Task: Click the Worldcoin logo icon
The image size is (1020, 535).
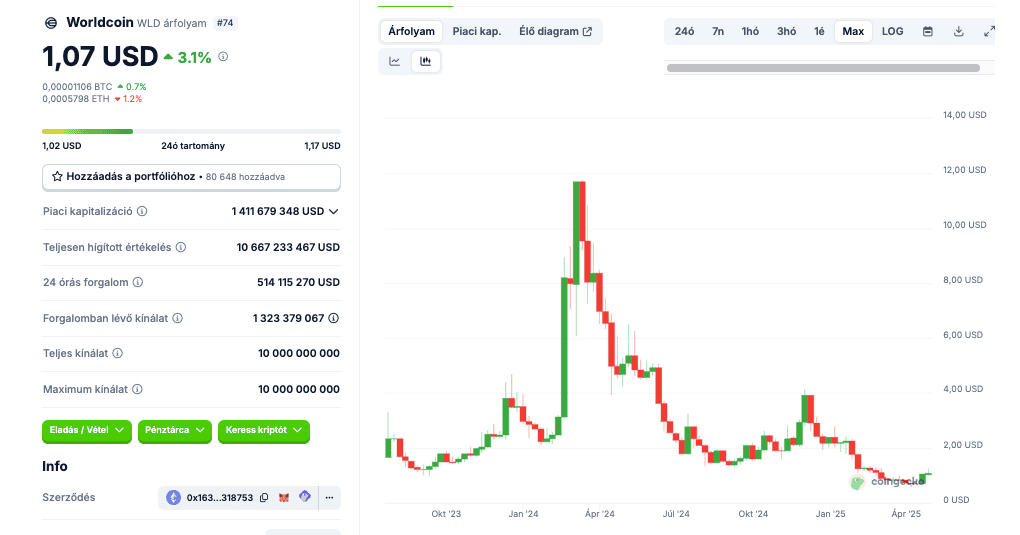Action: (51, 23)
